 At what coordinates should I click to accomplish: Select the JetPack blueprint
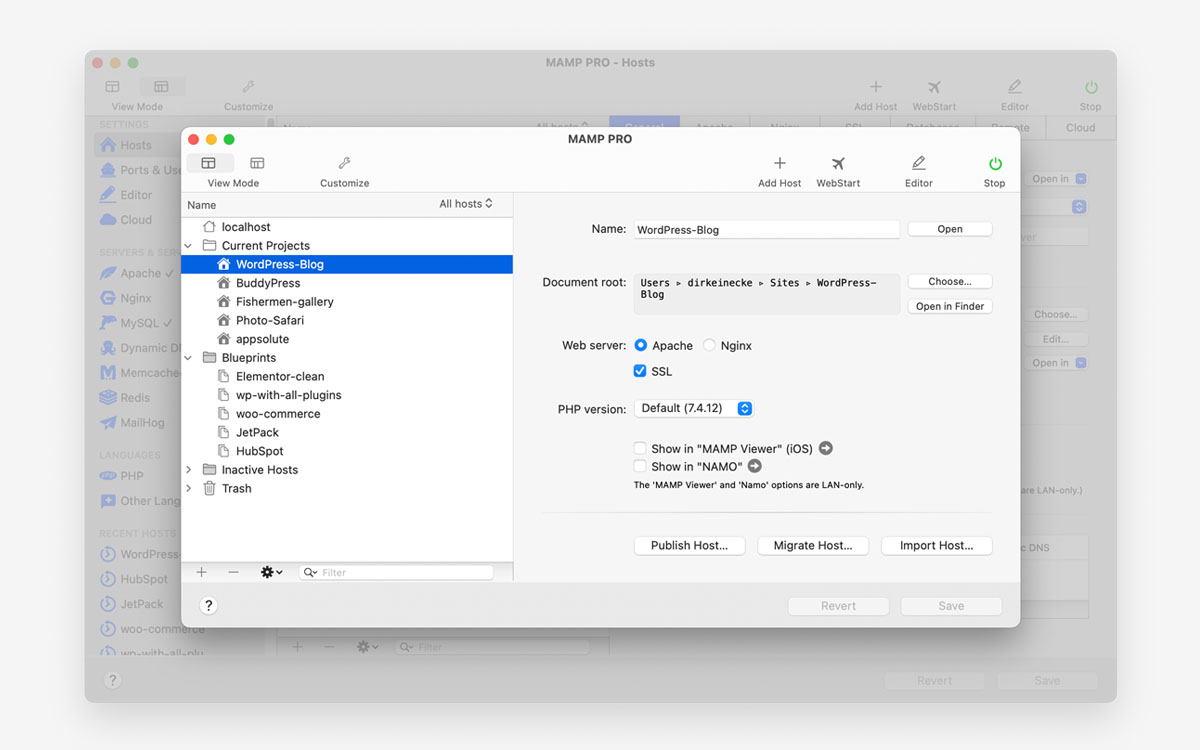347,432
